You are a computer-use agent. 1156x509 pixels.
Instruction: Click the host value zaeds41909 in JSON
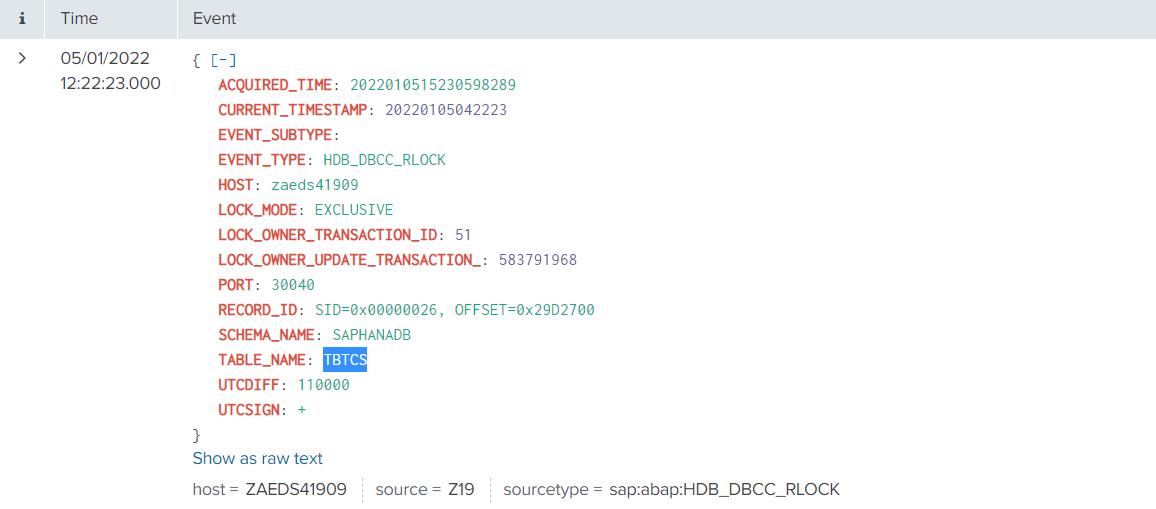pos(314,185)
